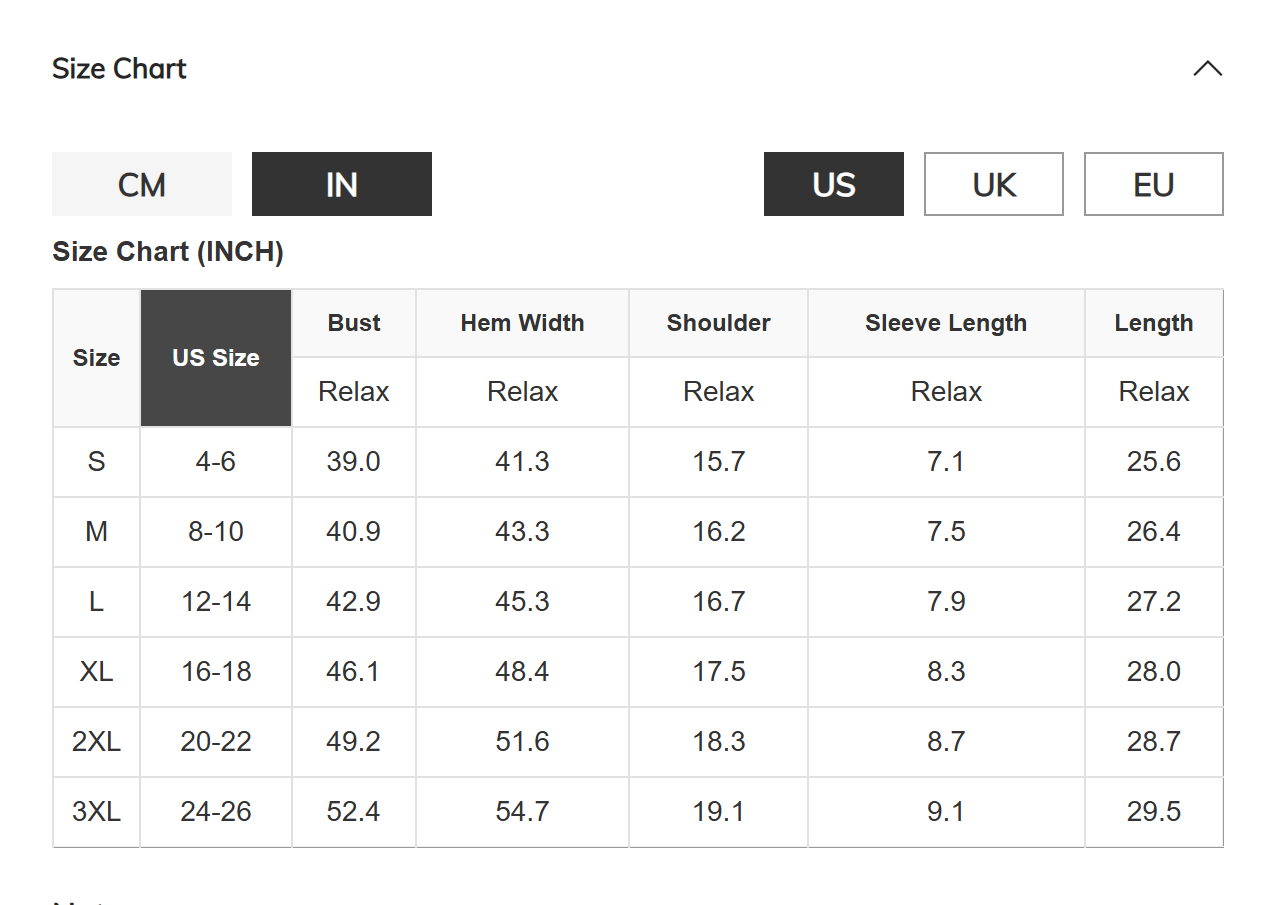Click the Sleeve Length column header
The image size is (1285, 905).
[x=946, y=323]
